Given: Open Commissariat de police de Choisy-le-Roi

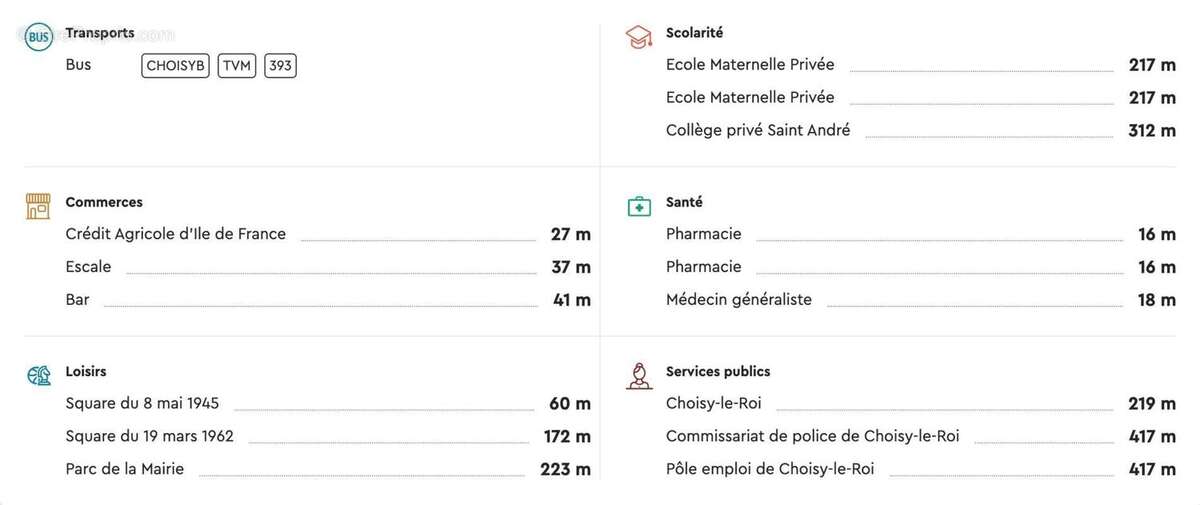Looking at the screenshot, I should pyautogui.click(x=812, y=437).
